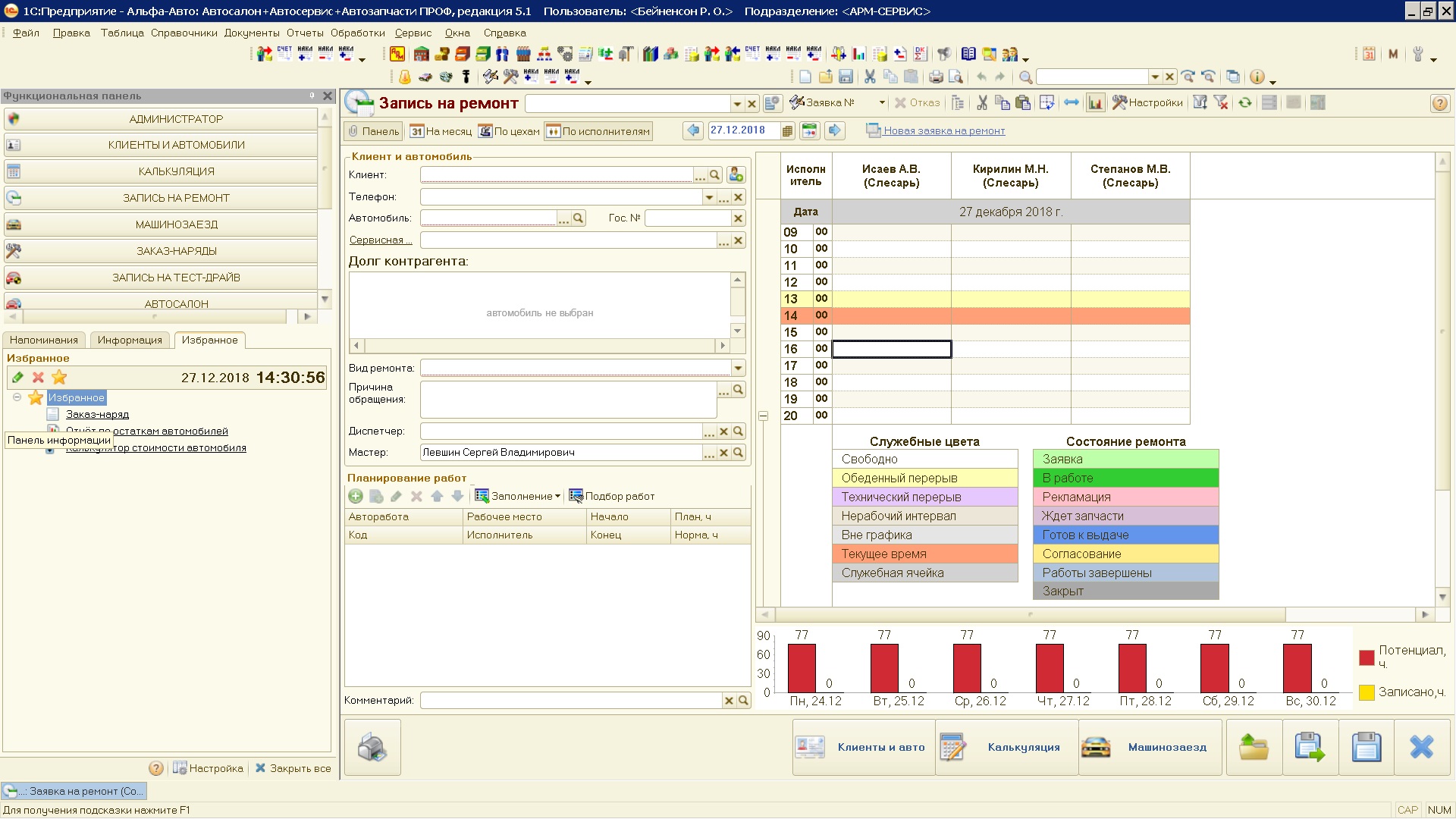Select the 16:00 cell for Исаев А.В.
Viewport: 1456px width, 819px height.
click(x=891, y=349)
